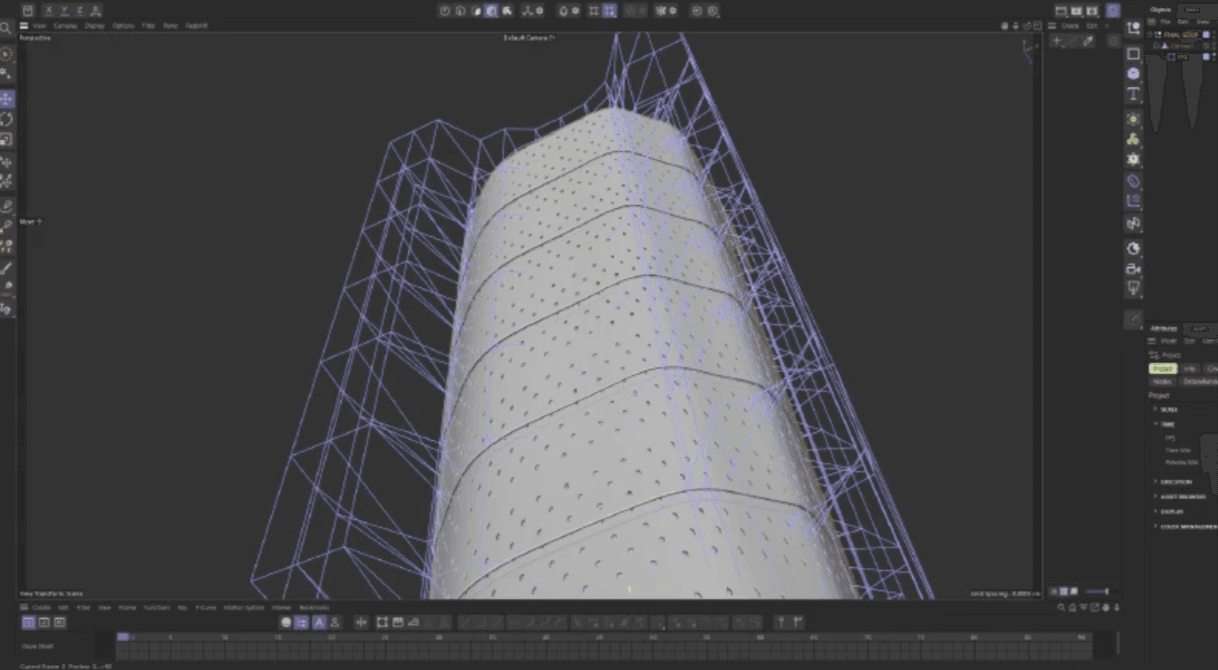This screenshot has width=1218, height=670.
Task: Toggle the highlighted A automatic mode button
Action: click(319, 622)
